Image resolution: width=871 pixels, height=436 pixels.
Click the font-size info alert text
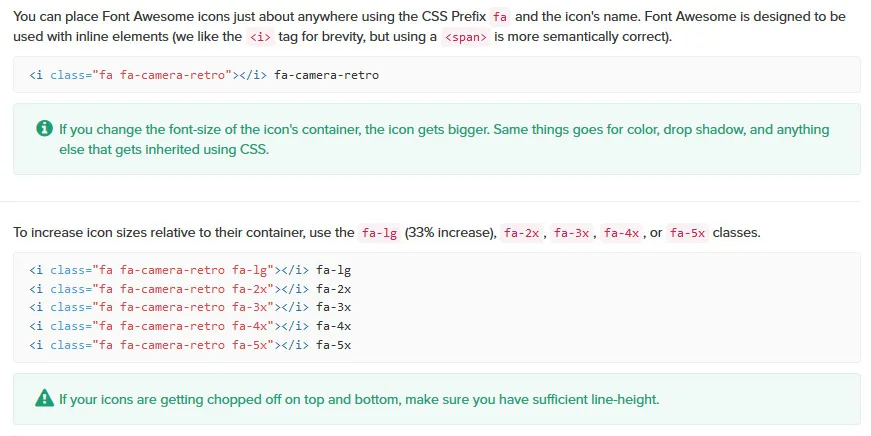tap(444, 139)
